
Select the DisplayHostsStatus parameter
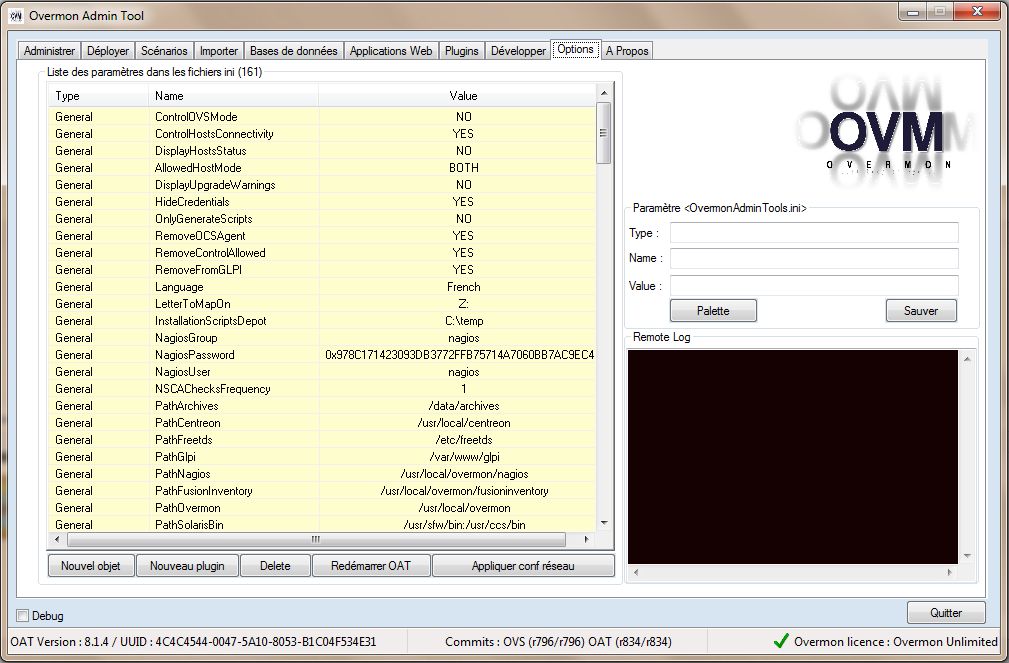322,151
